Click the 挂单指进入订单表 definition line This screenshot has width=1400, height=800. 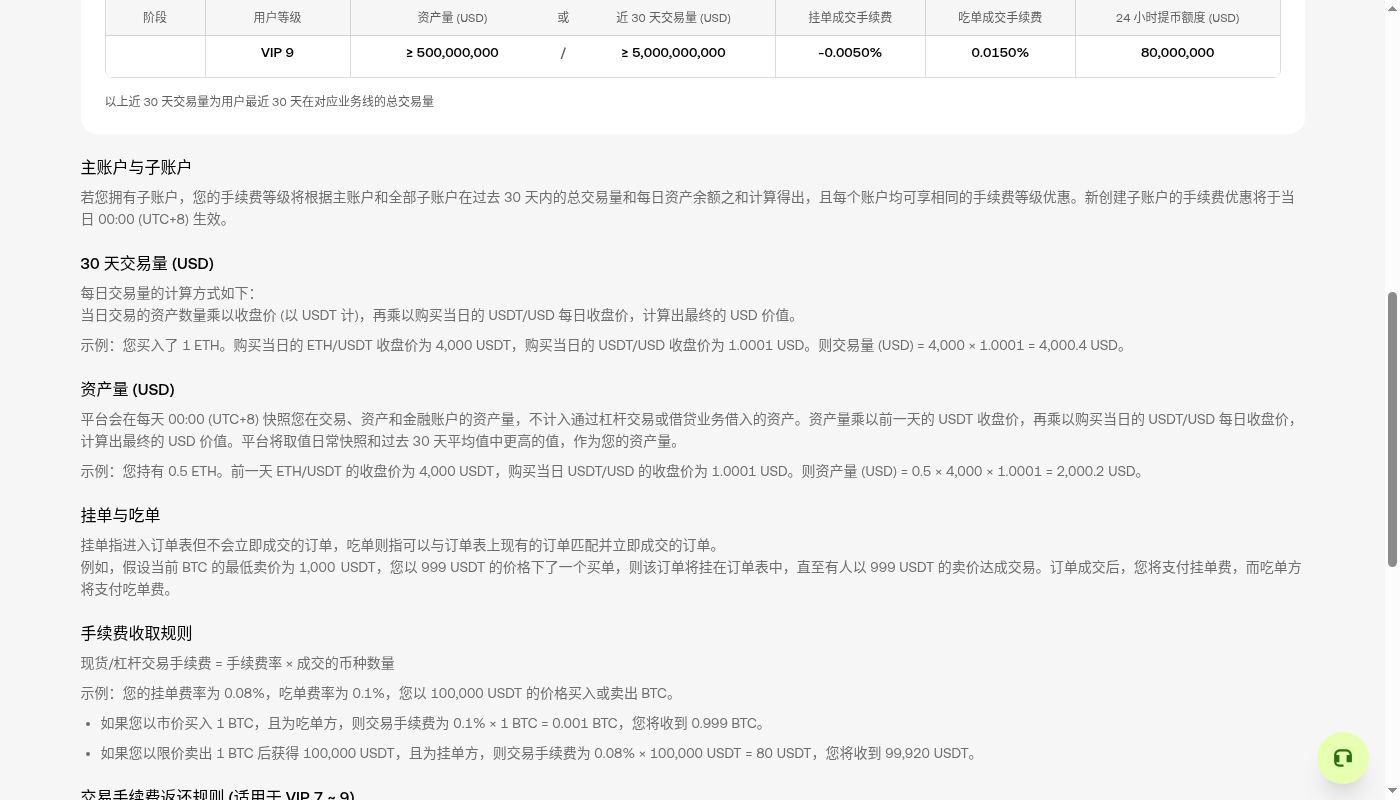pyautogui.click(x=402, y=545)
